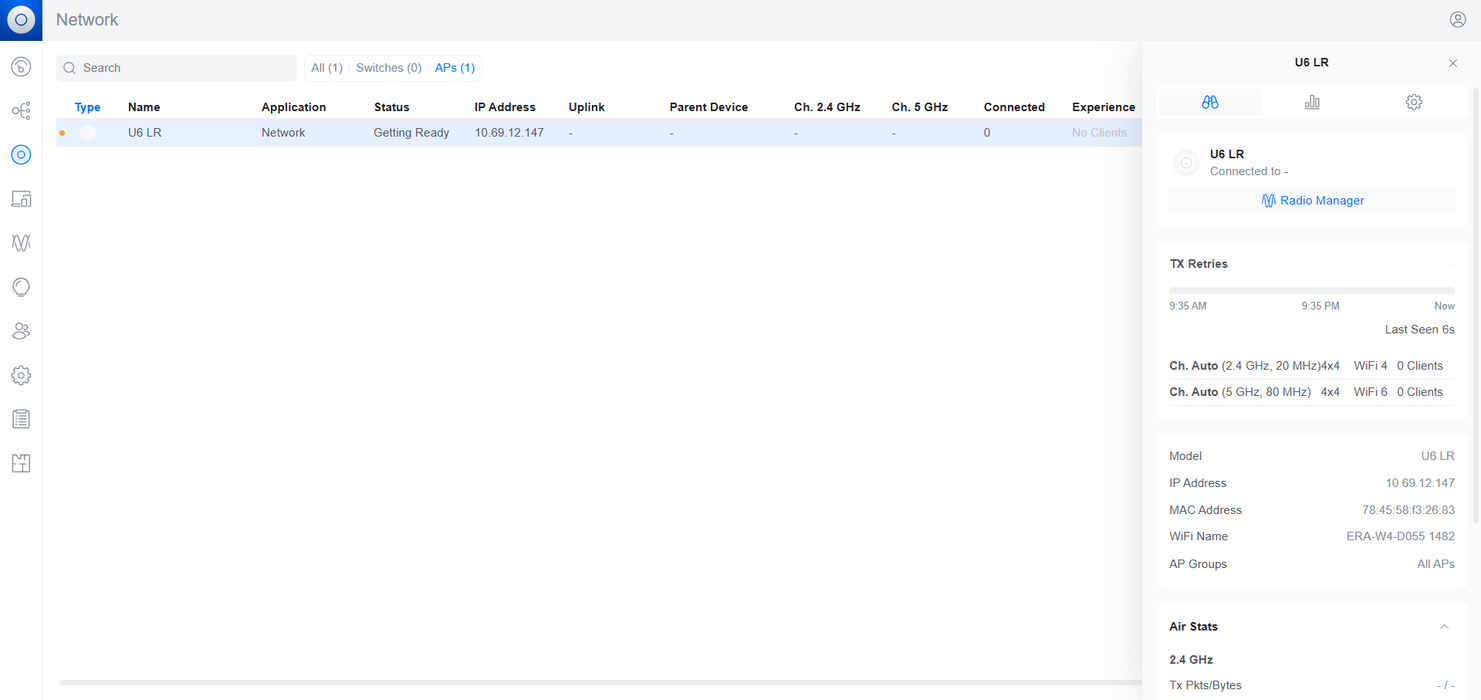Screen dimensions: 1481x700
Task: Click the panel IP Address value 10.69.12.147
Action: (x=1420, y=483)
